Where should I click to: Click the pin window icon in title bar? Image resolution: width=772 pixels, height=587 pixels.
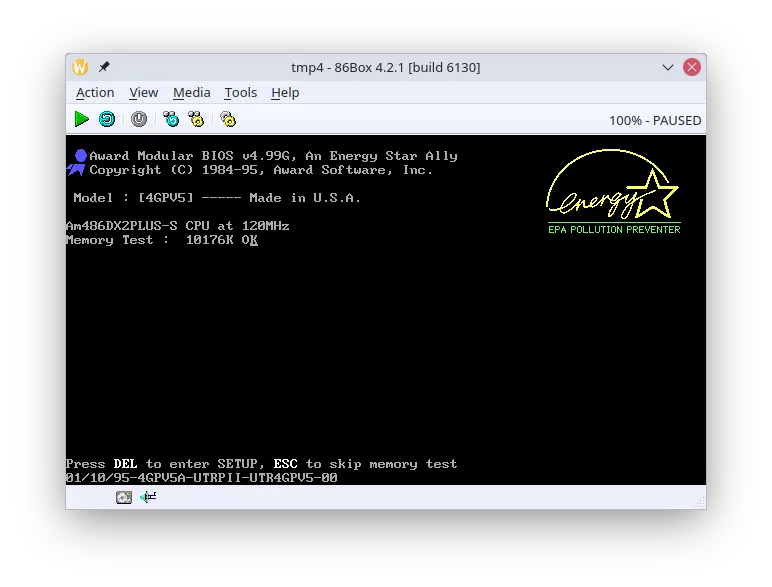click(x=104, y=67)
